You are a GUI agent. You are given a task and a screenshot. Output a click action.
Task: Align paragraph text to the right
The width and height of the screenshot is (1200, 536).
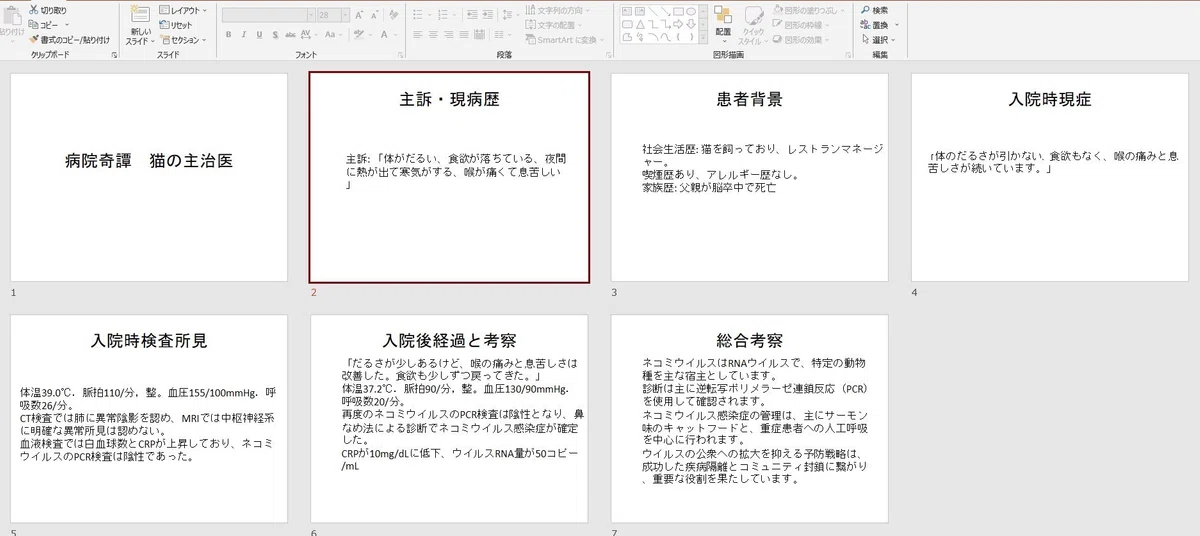click(449, 34)
